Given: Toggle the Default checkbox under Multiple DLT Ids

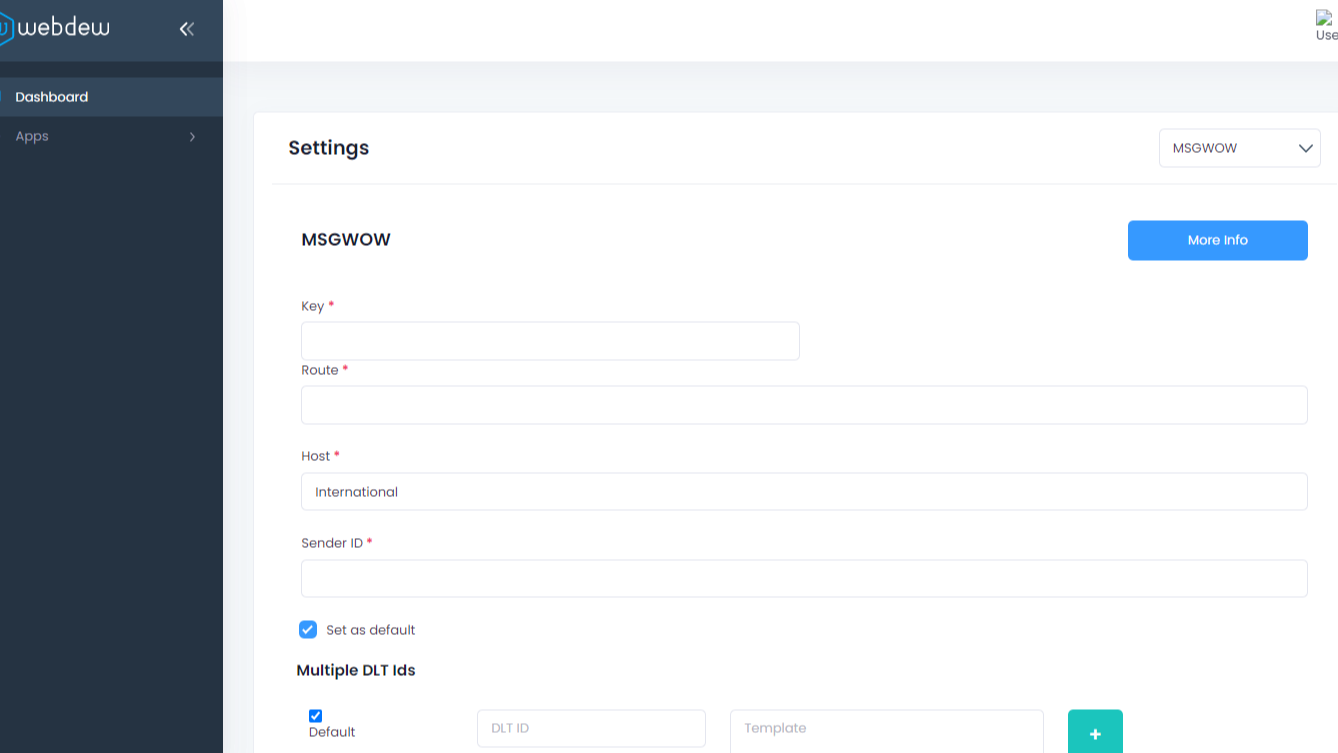Looking at the screenshot, I should tap(316, 716).
